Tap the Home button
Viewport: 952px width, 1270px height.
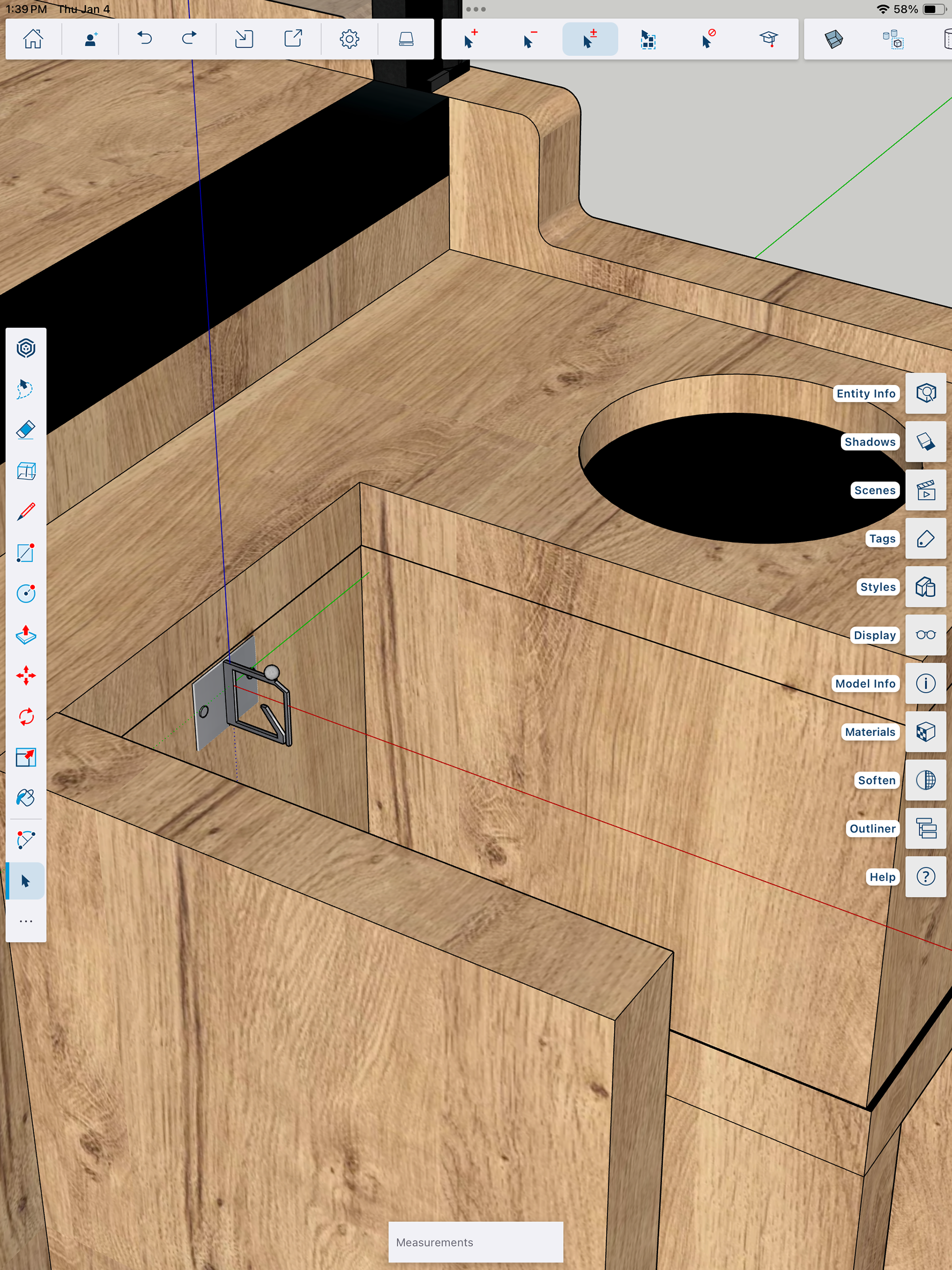tap(33, 39)
